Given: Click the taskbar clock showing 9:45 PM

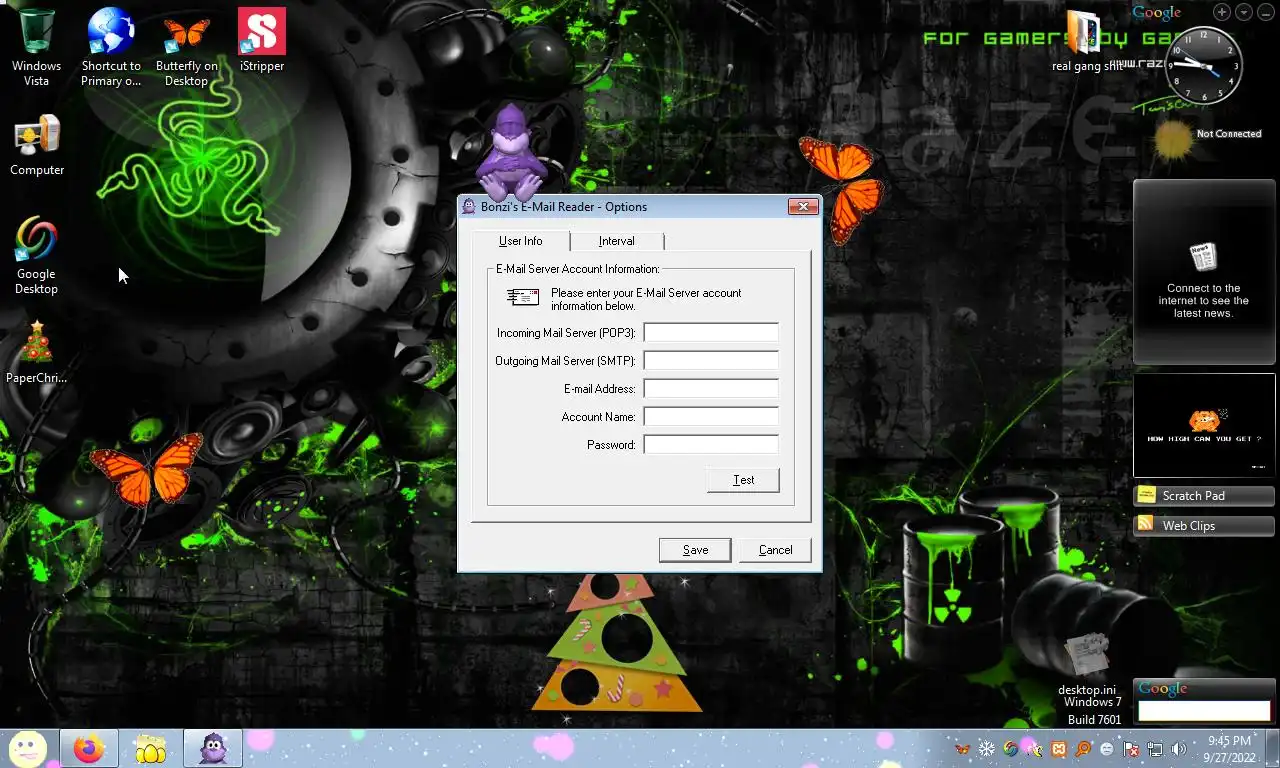Looking at the screenshot, I should [x=1229, y=749].
